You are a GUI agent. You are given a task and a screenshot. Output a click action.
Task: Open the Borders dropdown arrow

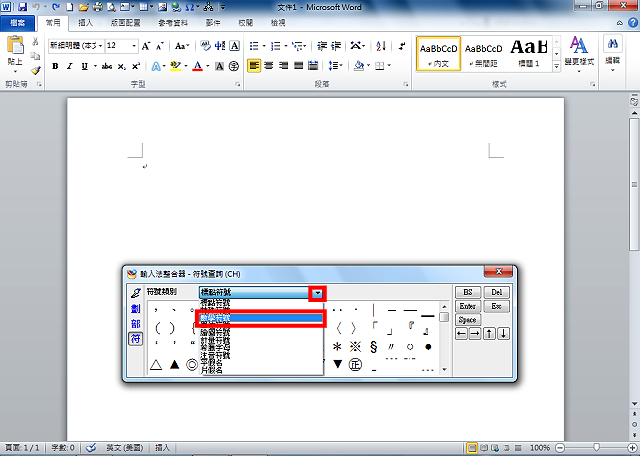(x=389, y=65)
